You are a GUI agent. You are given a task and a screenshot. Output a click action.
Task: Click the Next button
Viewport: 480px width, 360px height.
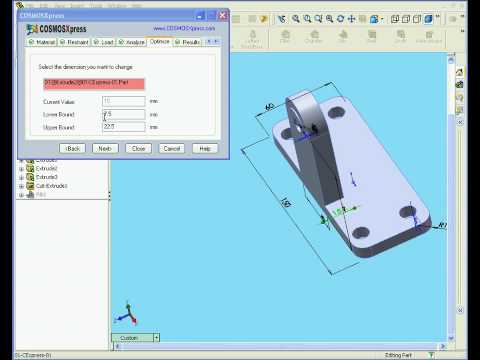point(105,148)
